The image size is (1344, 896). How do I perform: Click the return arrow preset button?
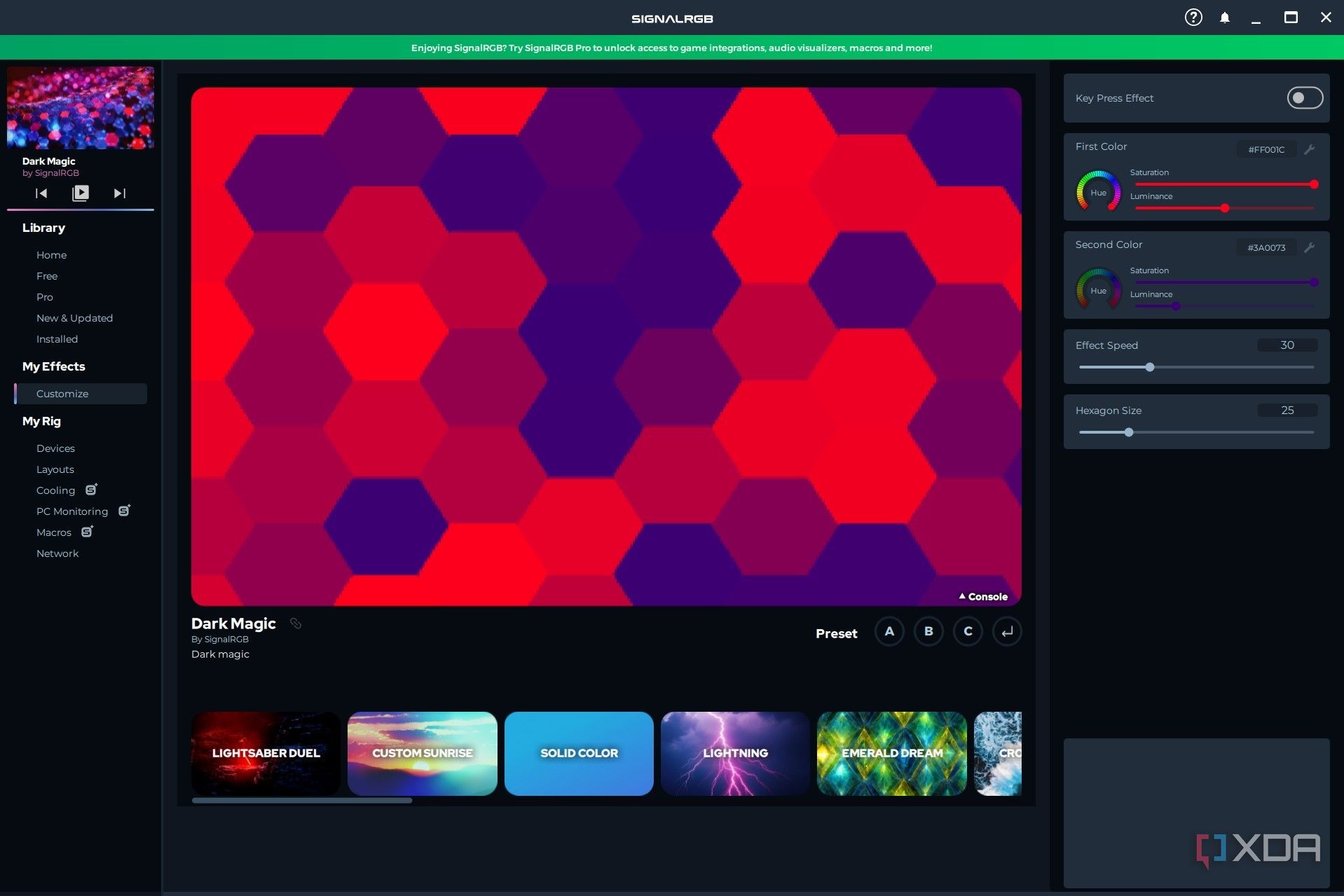pyautogui.click(x=1007, y=631)
